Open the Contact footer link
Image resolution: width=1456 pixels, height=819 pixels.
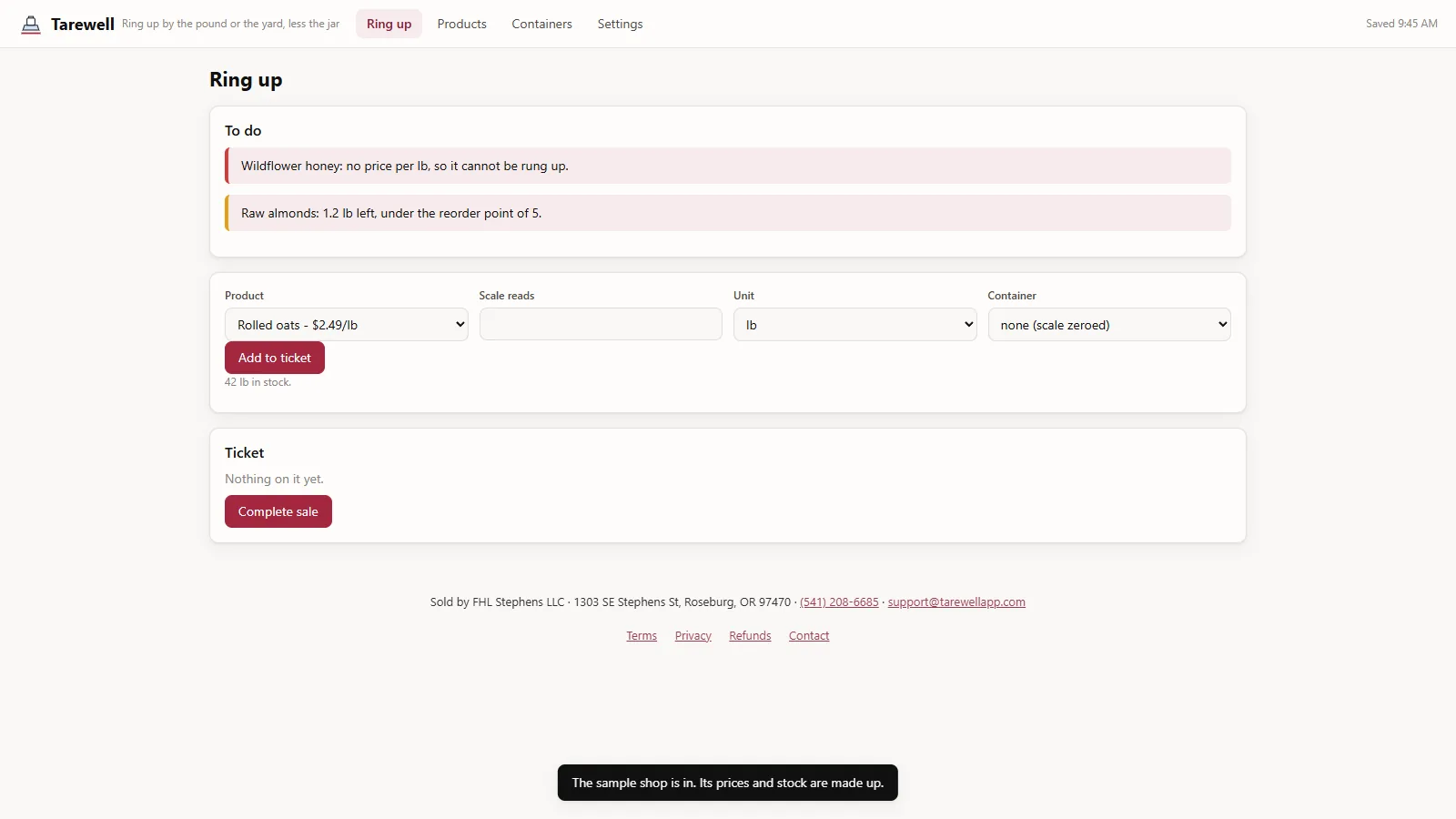[809, 636]
